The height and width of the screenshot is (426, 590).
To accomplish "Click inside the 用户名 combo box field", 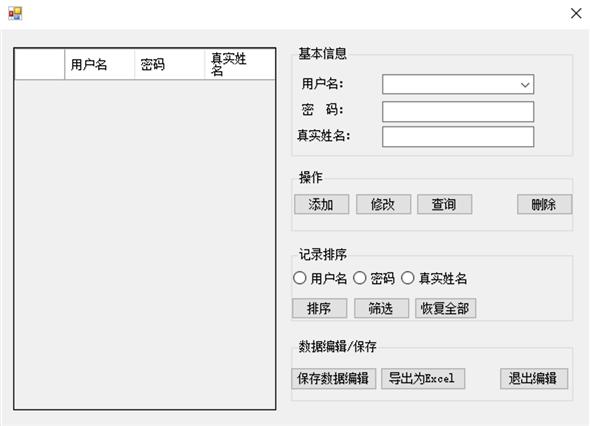I will point(458,84).
